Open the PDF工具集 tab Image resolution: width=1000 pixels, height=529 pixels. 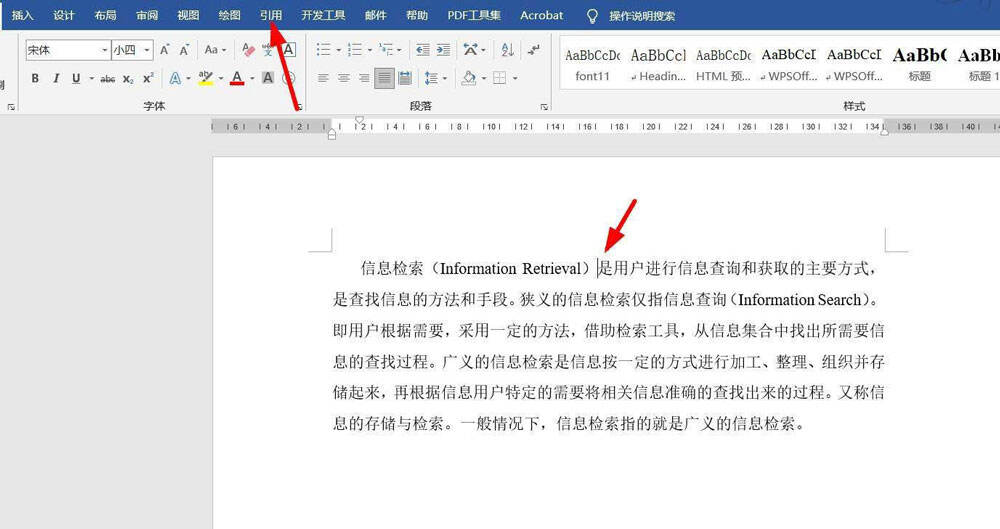(x=474, y=15)
